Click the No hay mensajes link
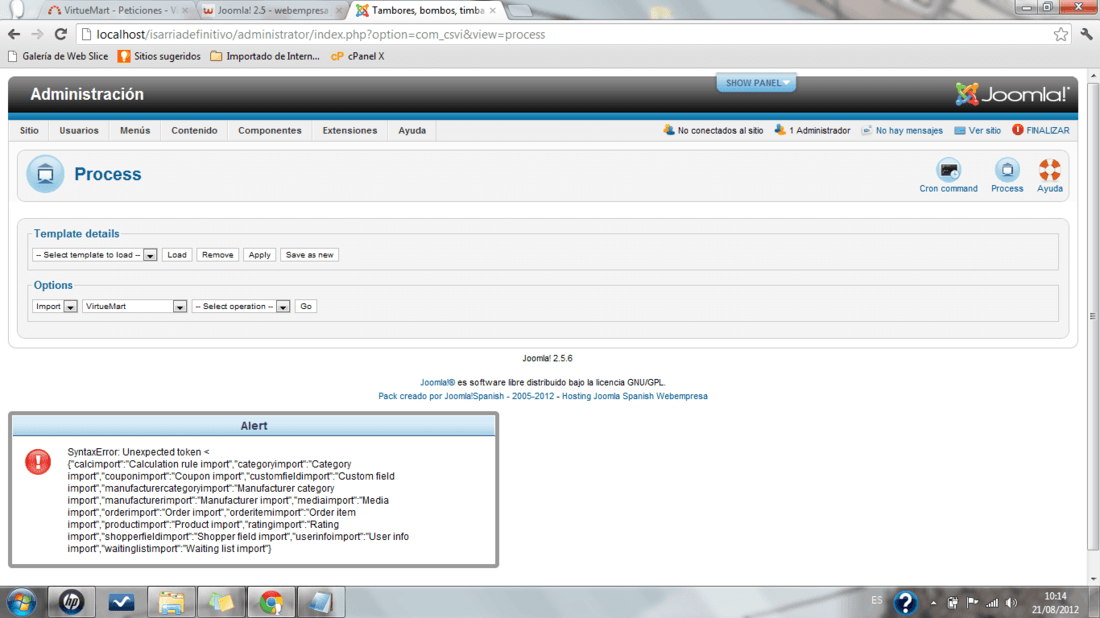 tap(901, 130)
